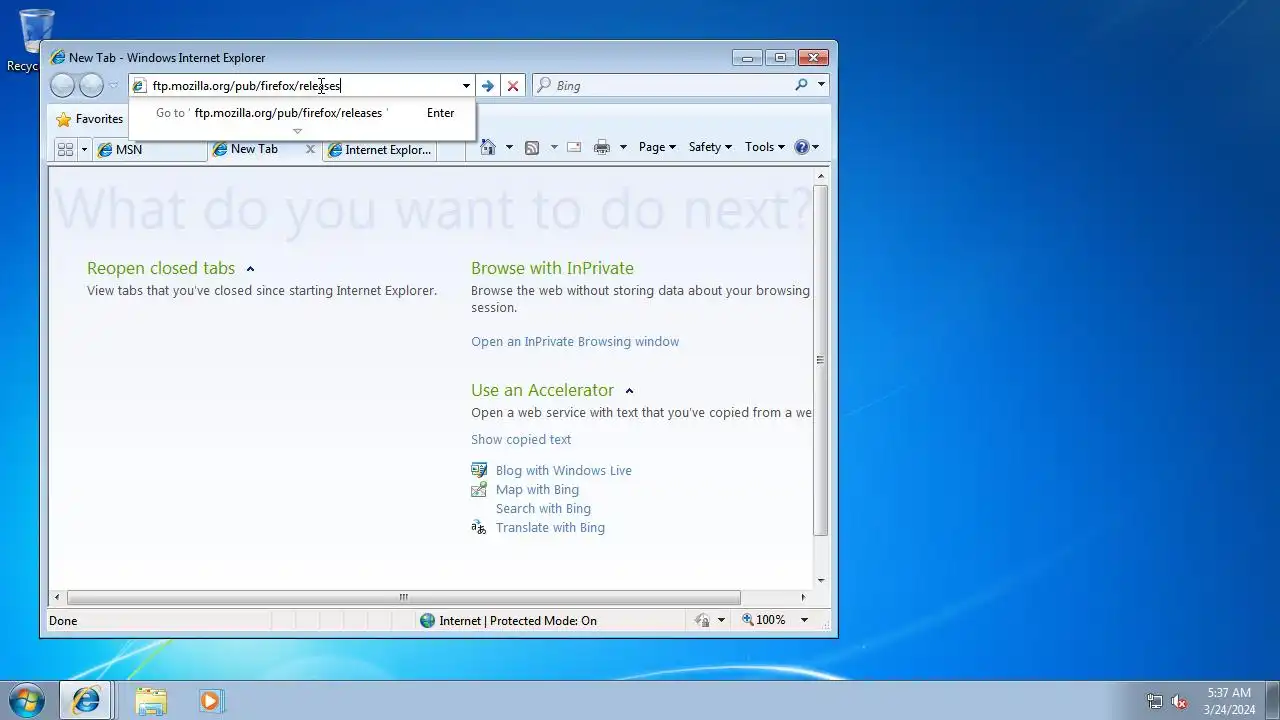Viewport: 1280px width, 720px height.
Task: Expand the autocomplete list with the chevron
Action: pyautogui.click(x=297, y=131)
